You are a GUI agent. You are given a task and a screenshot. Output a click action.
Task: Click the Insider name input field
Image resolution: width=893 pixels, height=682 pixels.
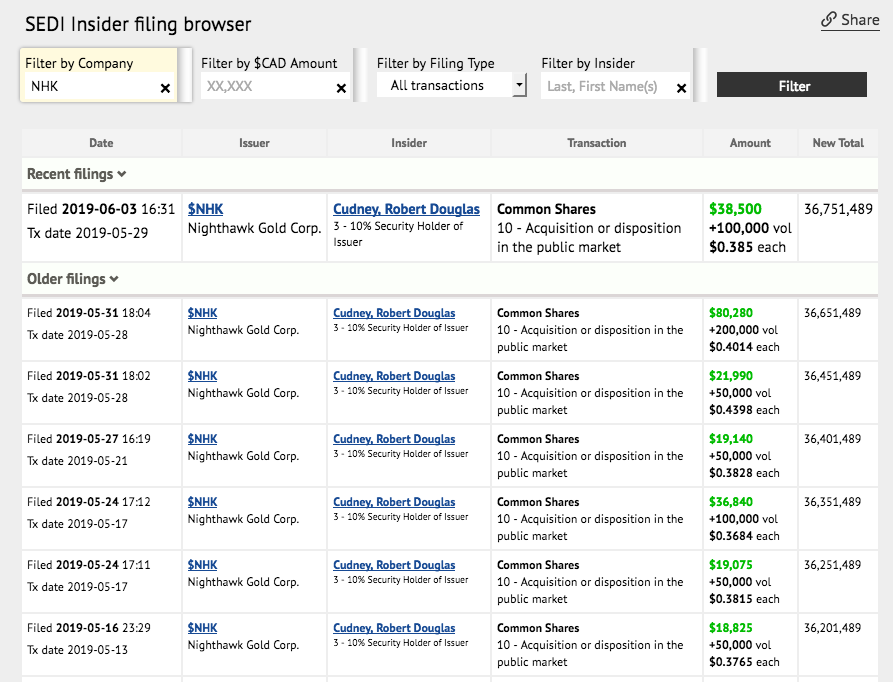[x=607, y=87]
